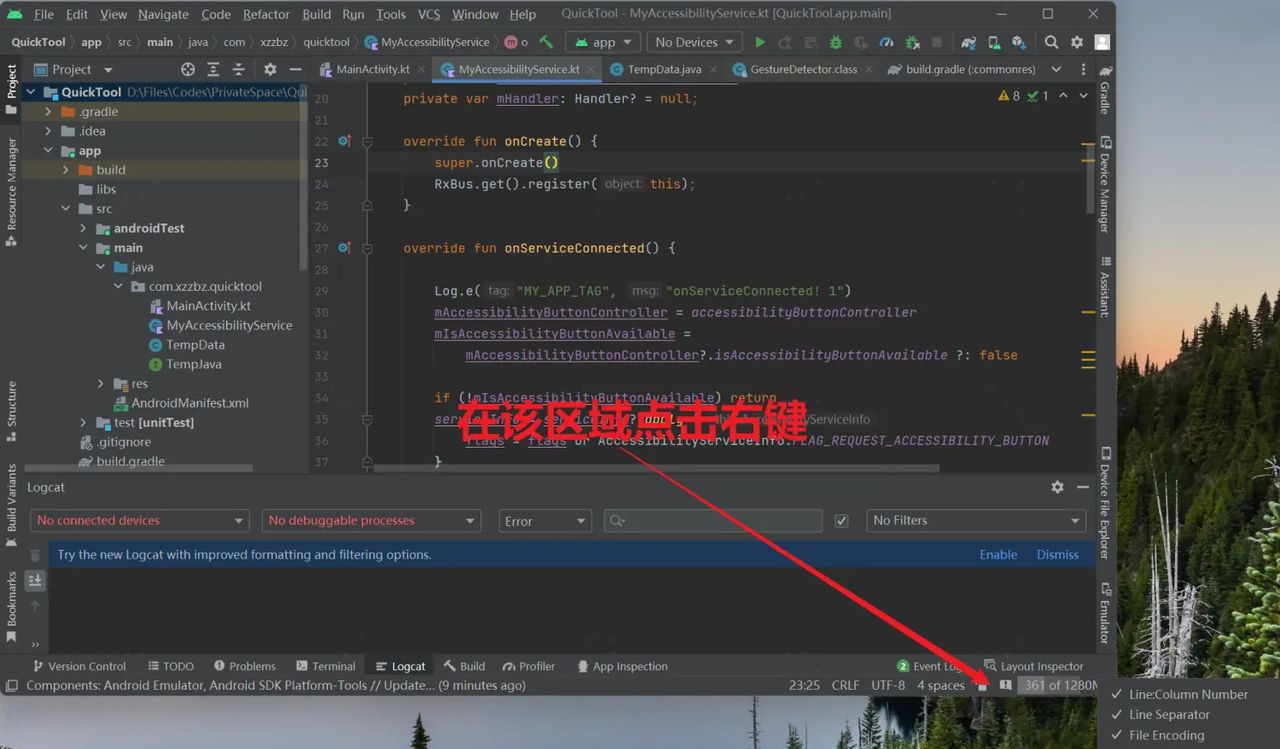This screenshot has width=1280, height=749.
Task: Open the Debug app tool
Action: pos(837,42)
